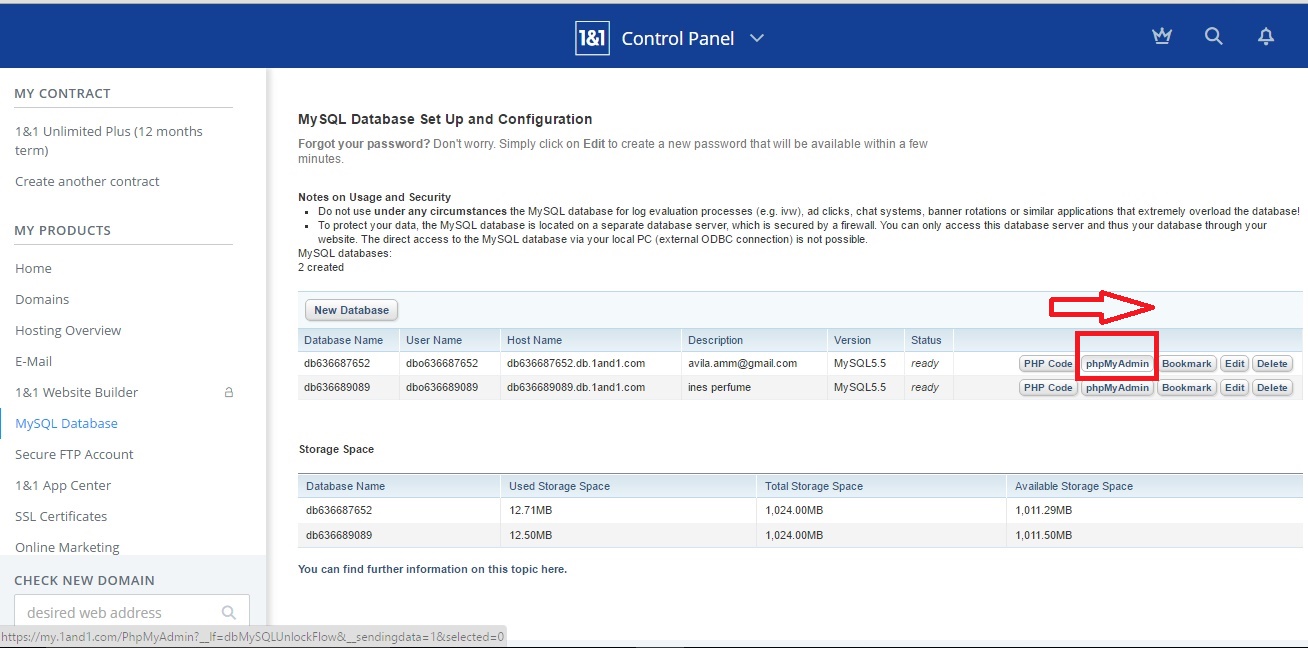
Task: Open the notifications bell icon
Action: pos(1265,37)
